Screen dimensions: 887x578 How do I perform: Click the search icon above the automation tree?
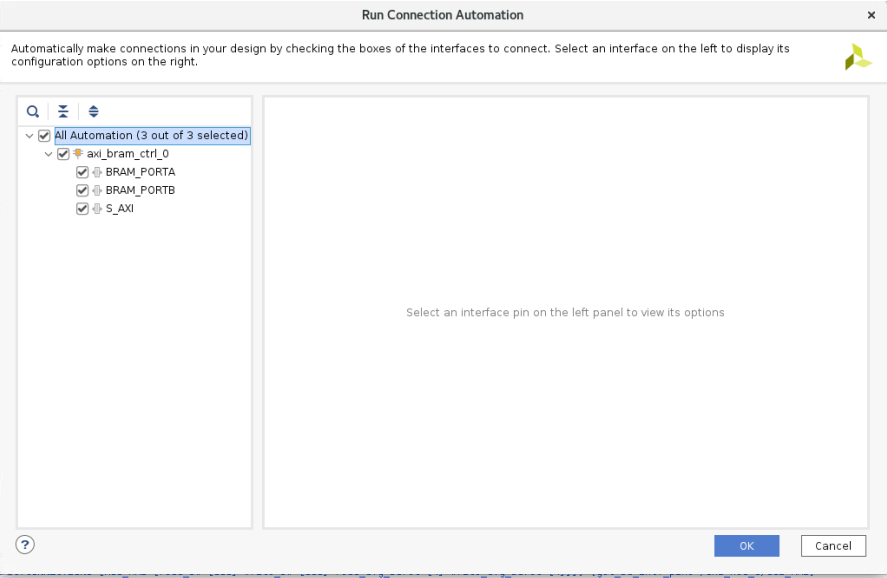[33, 111]
